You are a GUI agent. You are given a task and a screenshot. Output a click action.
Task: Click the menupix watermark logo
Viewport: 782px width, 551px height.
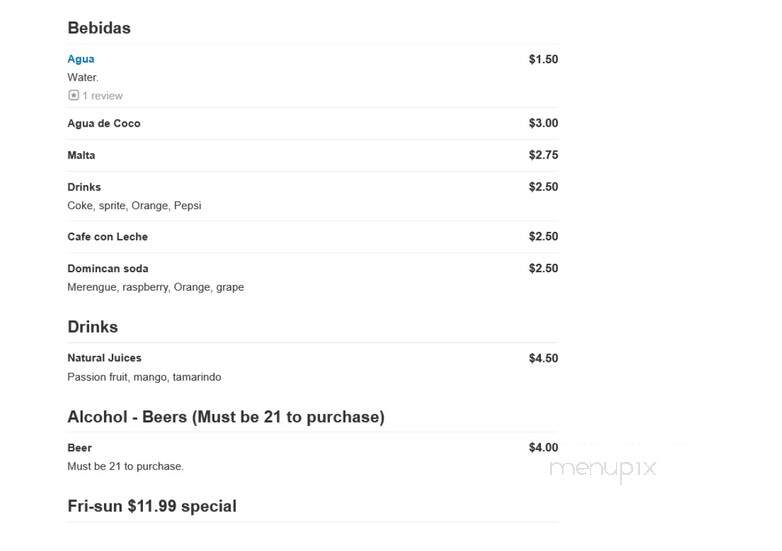click(x=602, y=469)
